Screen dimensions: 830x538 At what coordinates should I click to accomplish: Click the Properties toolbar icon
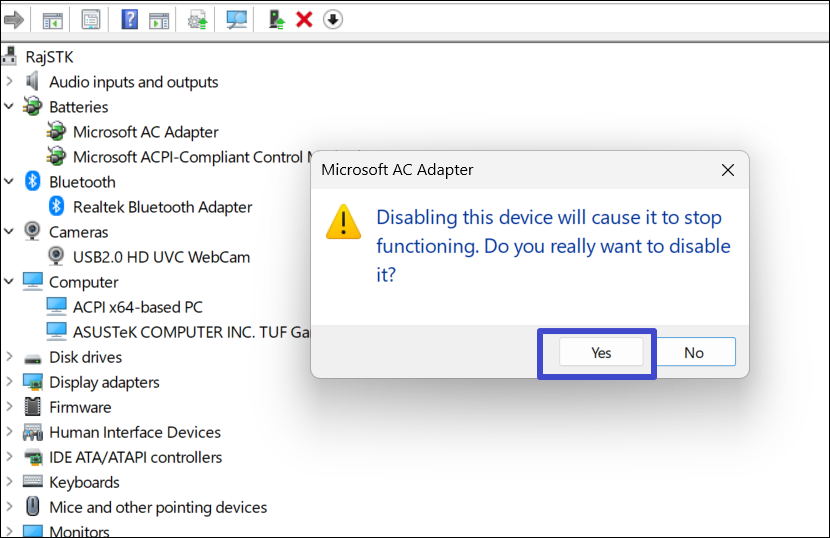coord(91,19)
